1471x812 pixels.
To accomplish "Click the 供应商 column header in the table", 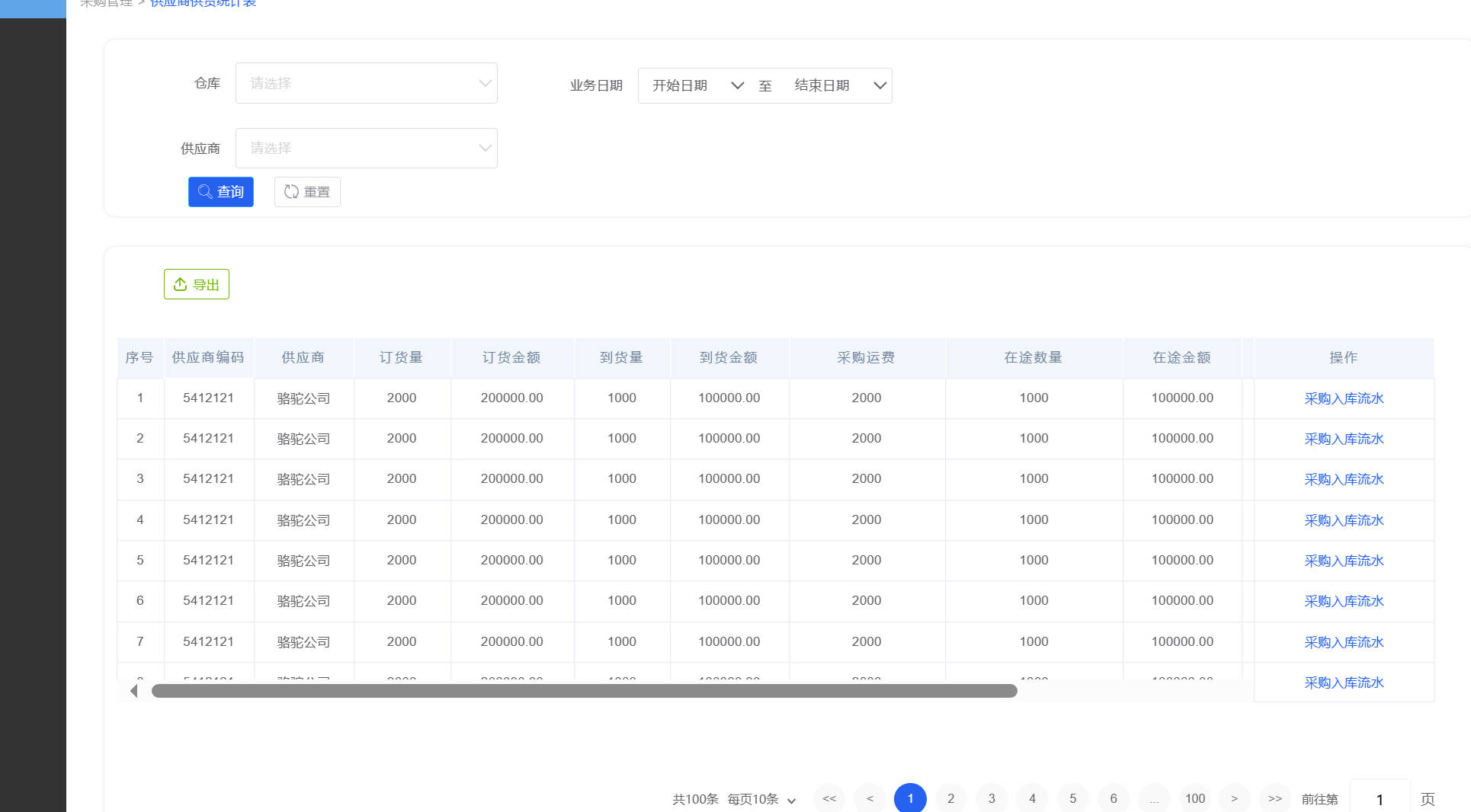I will coord(303,357).
